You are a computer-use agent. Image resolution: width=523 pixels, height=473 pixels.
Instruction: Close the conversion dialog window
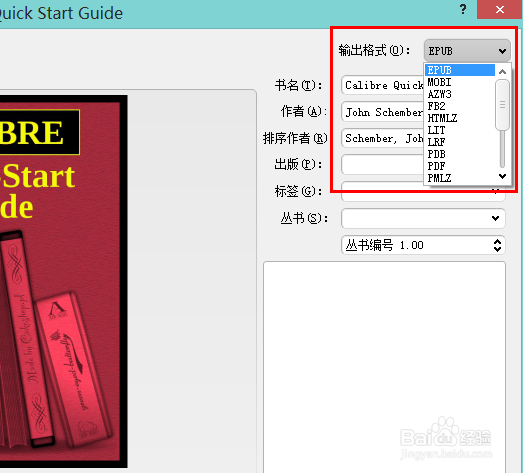pos(499,9)
